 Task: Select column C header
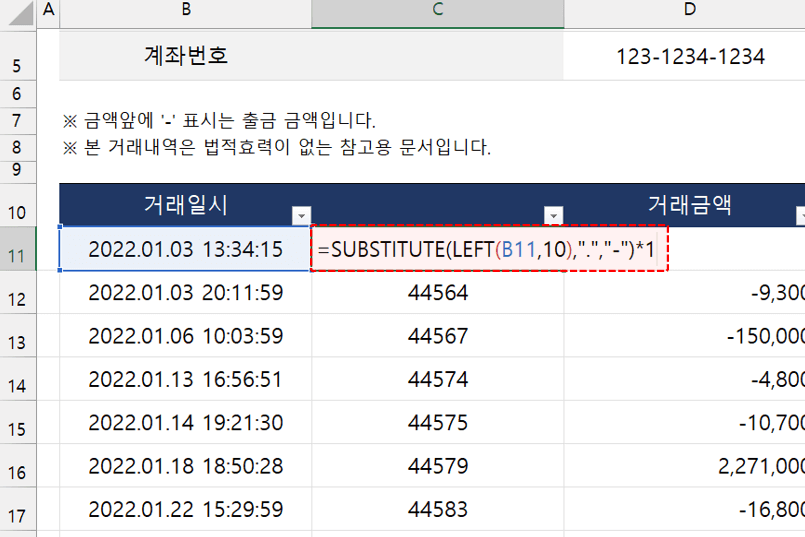coord(437,13)
